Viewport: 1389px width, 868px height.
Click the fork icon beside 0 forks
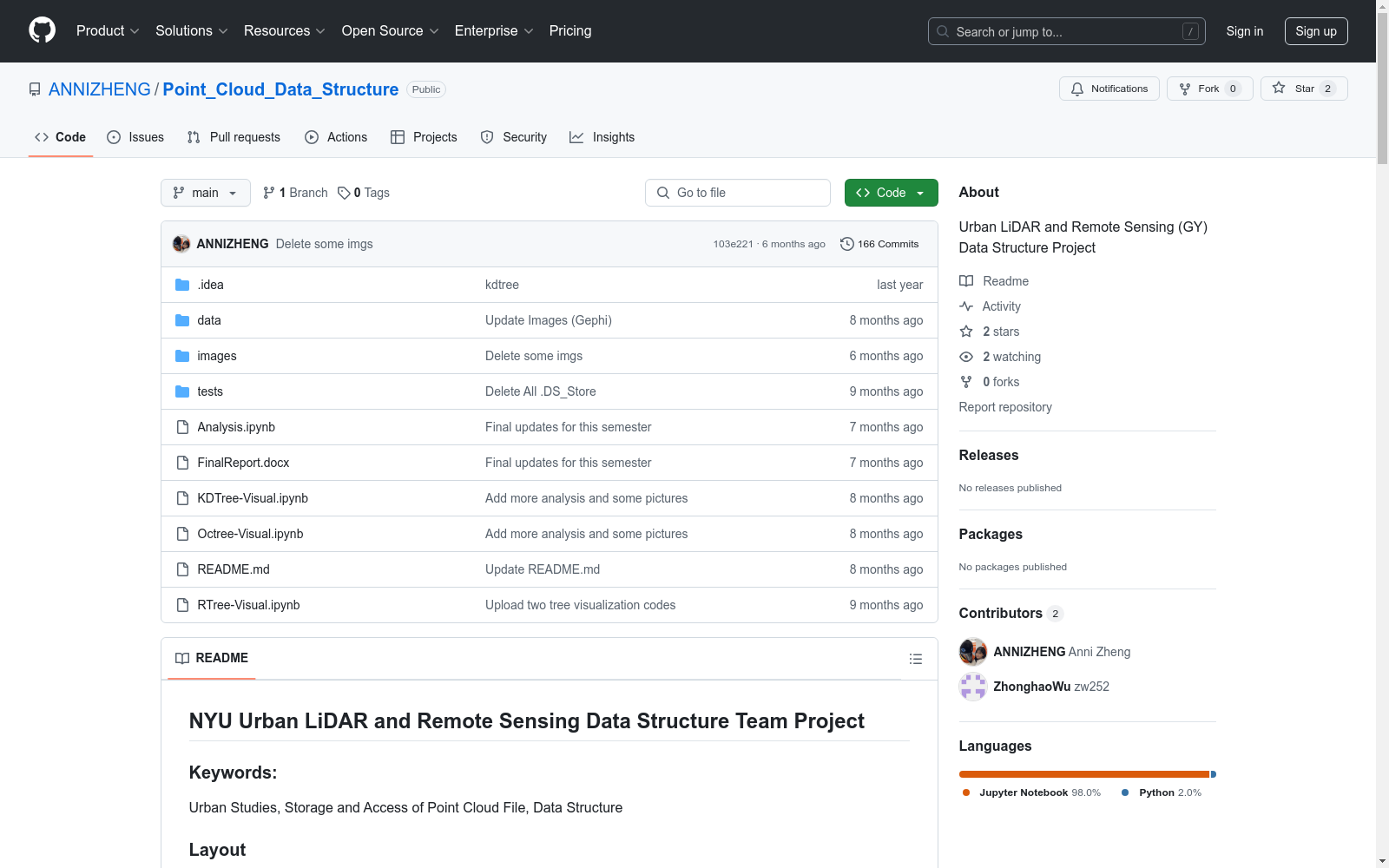pyautogui.click(x=966, y=382)
